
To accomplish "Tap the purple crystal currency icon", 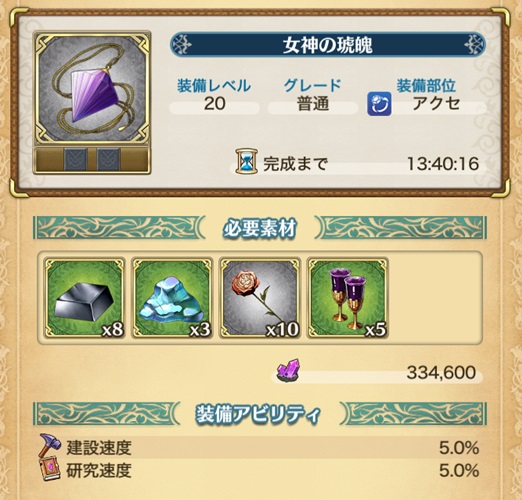I will [x=288, y=370].
